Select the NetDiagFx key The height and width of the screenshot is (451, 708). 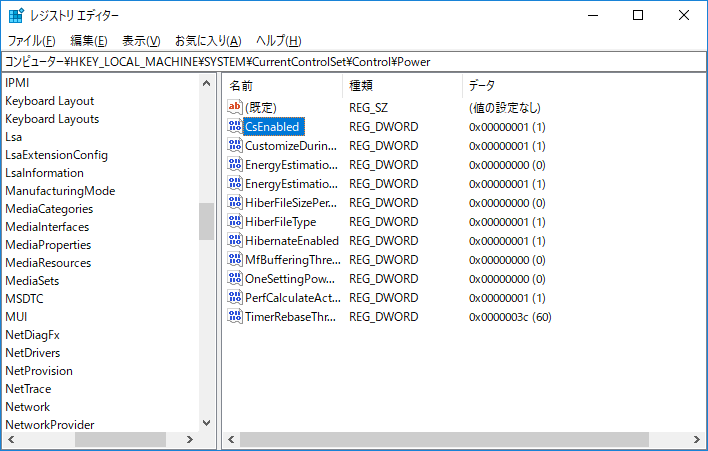click(33, 335)
